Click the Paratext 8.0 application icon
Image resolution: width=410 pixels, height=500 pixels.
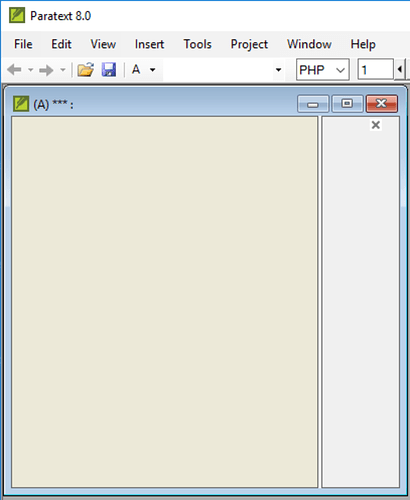17,15
